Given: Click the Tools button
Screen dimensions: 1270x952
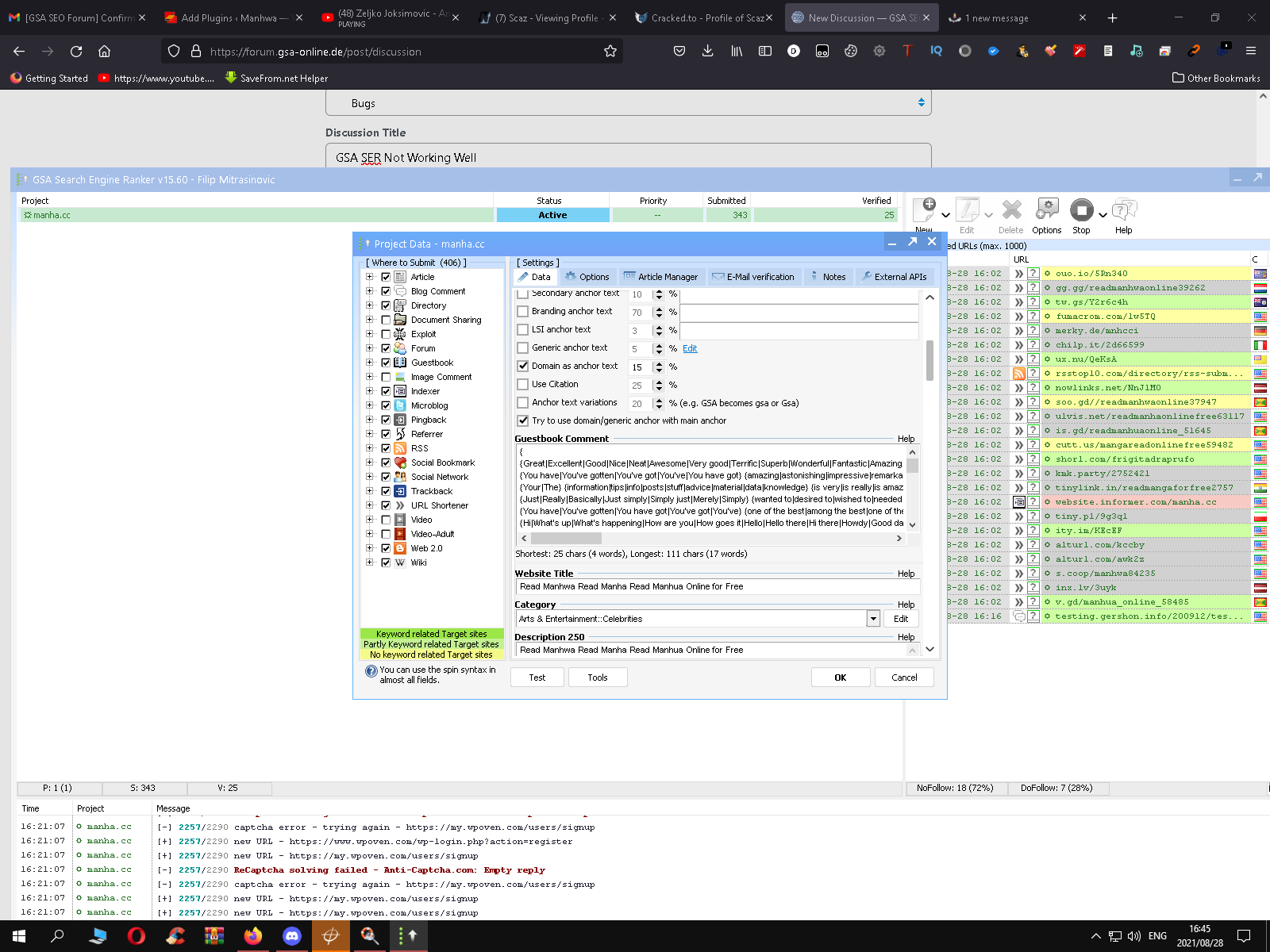Looking at the screenshot, I should click(598, 678).
